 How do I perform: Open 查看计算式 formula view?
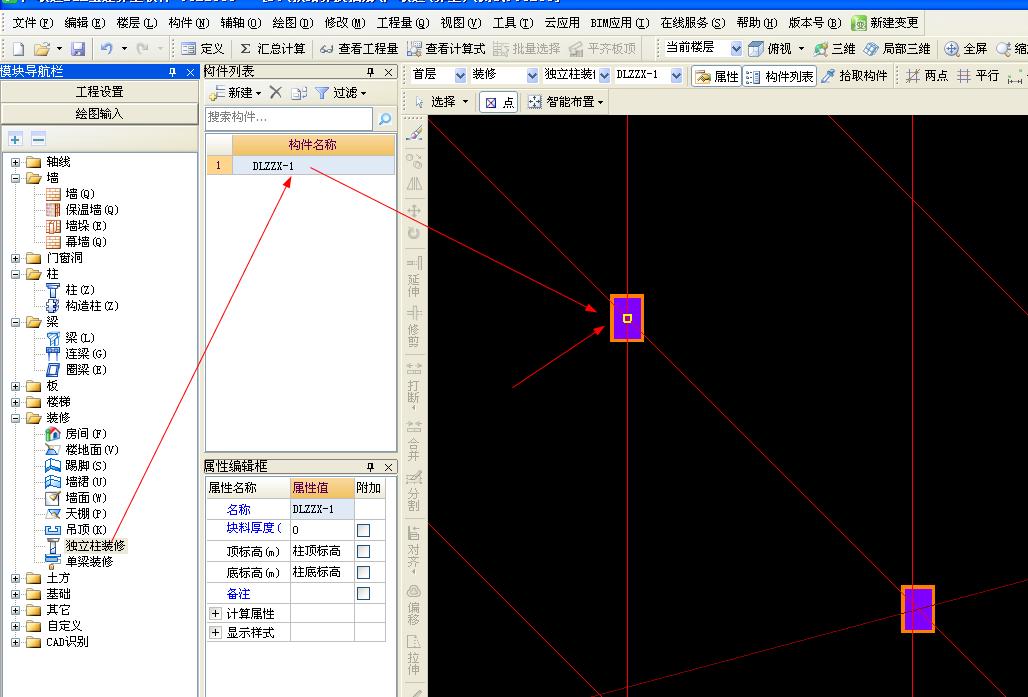[x=446, y=49]
